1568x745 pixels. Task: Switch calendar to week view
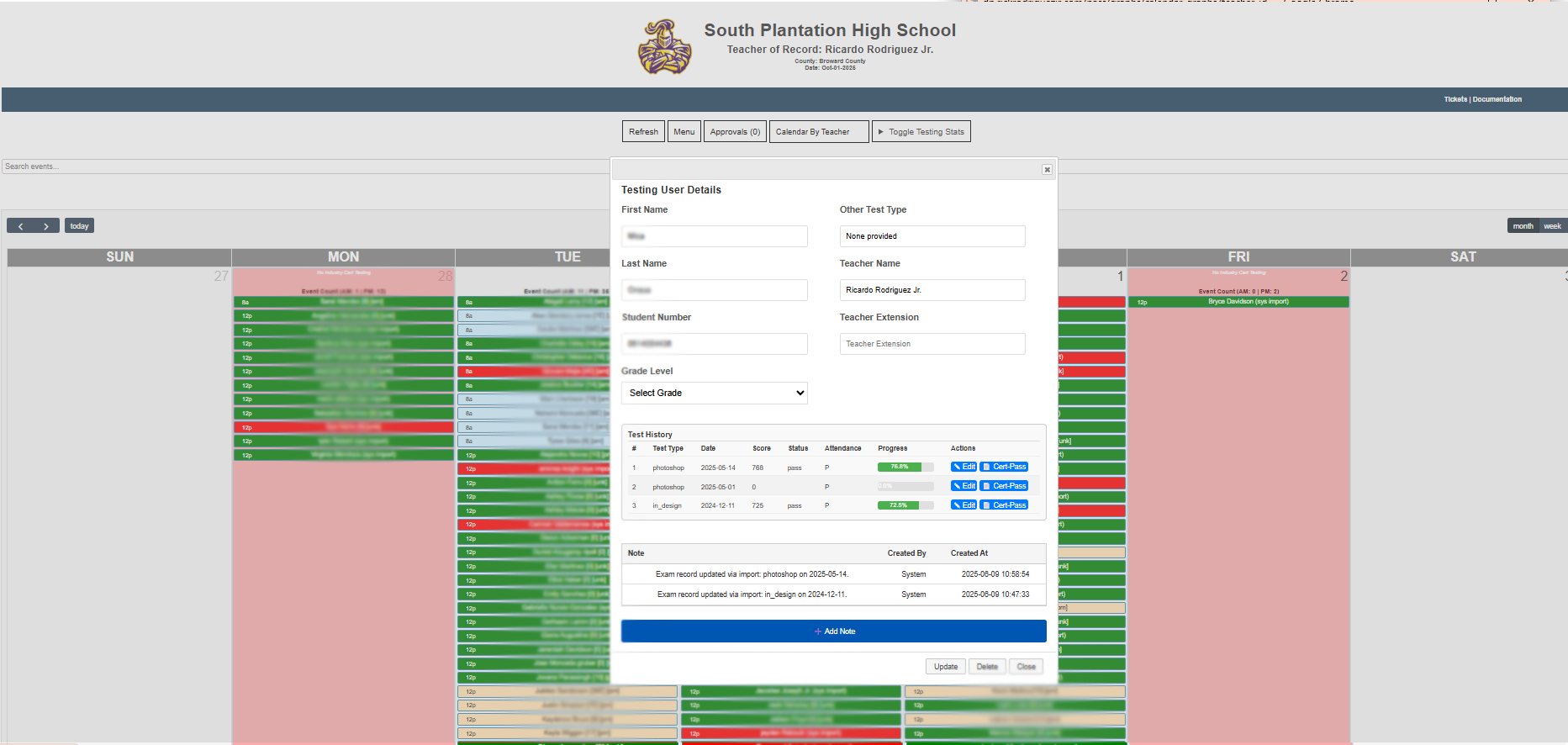click(x=1552, y=226)
